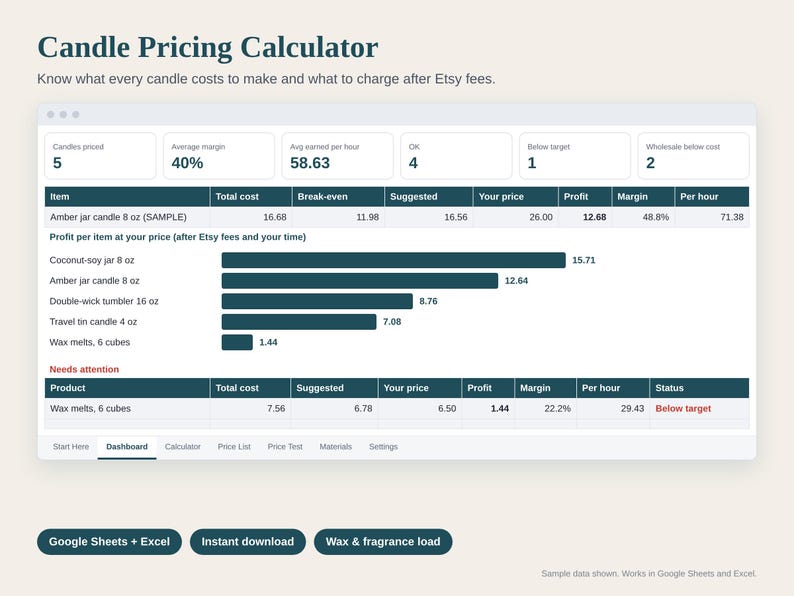Click the Break-even column header
Screen dimensions: 794x596
338,196
